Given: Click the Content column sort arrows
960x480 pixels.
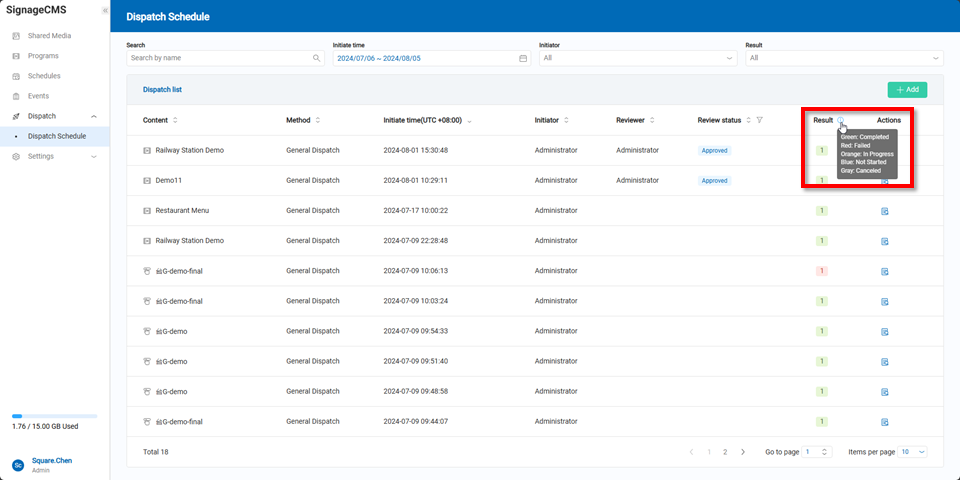Looking at the screenshot, I should (x=176, y=120).
